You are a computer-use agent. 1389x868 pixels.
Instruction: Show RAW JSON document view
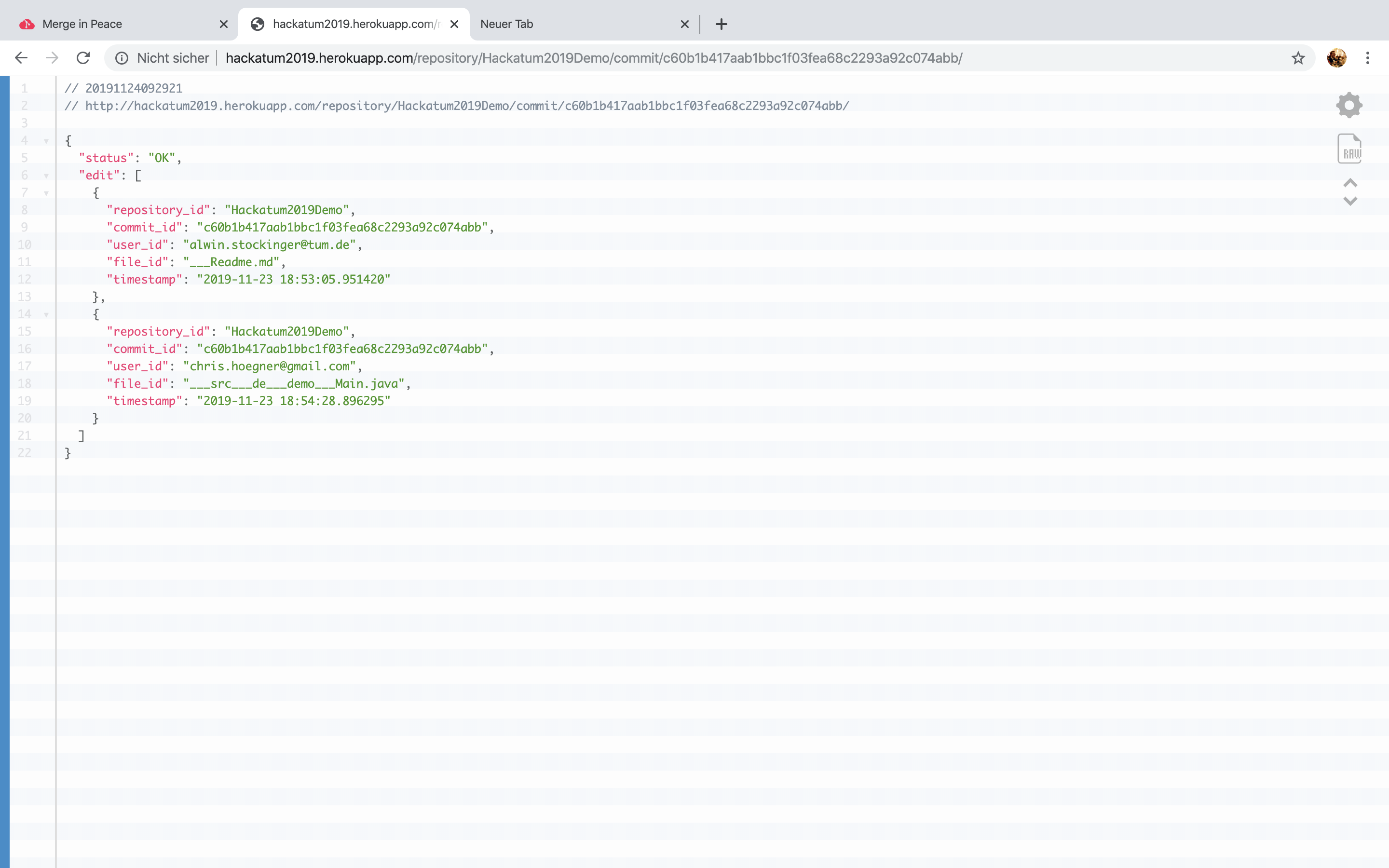click(x=1349, y=149)
